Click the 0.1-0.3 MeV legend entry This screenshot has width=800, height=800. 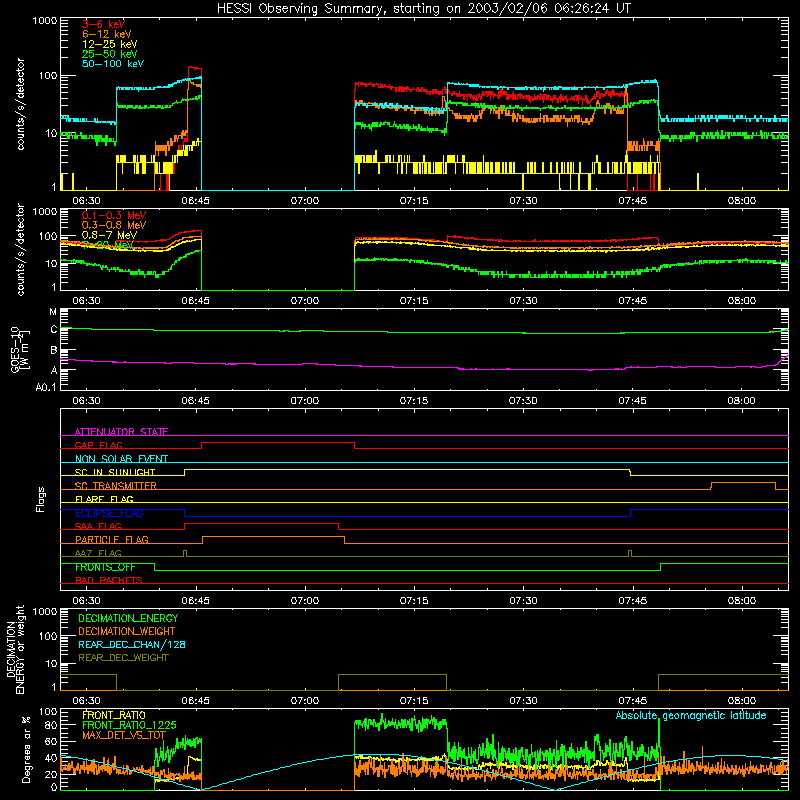pyautogui.click(x=114, y=215)
